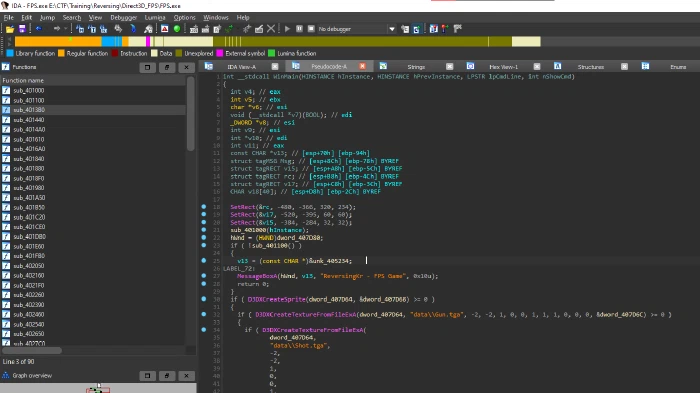Click the blue curved arrow toolbar icon
This screenshot has height=393, width=700.
[x=133, y=29]
